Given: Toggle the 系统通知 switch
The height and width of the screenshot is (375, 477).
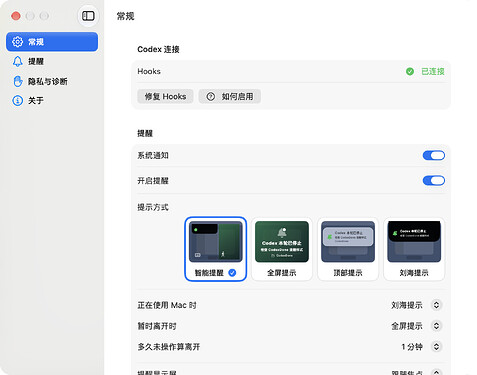Looking at the screenshot, I should (x=433, y=155).
